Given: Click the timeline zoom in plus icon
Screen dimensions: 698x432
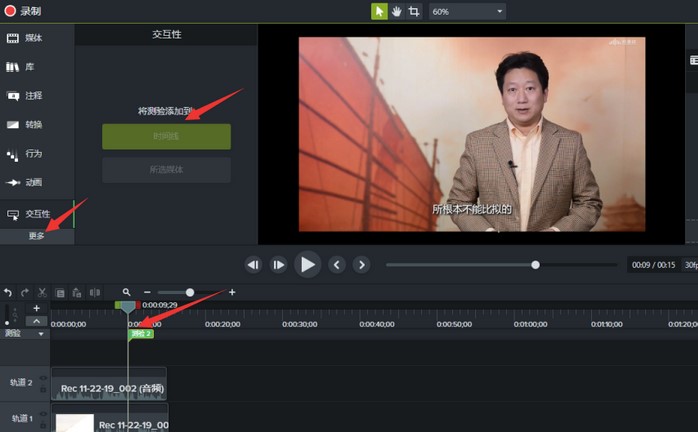Looking at the screenshot, I should 232,292.
